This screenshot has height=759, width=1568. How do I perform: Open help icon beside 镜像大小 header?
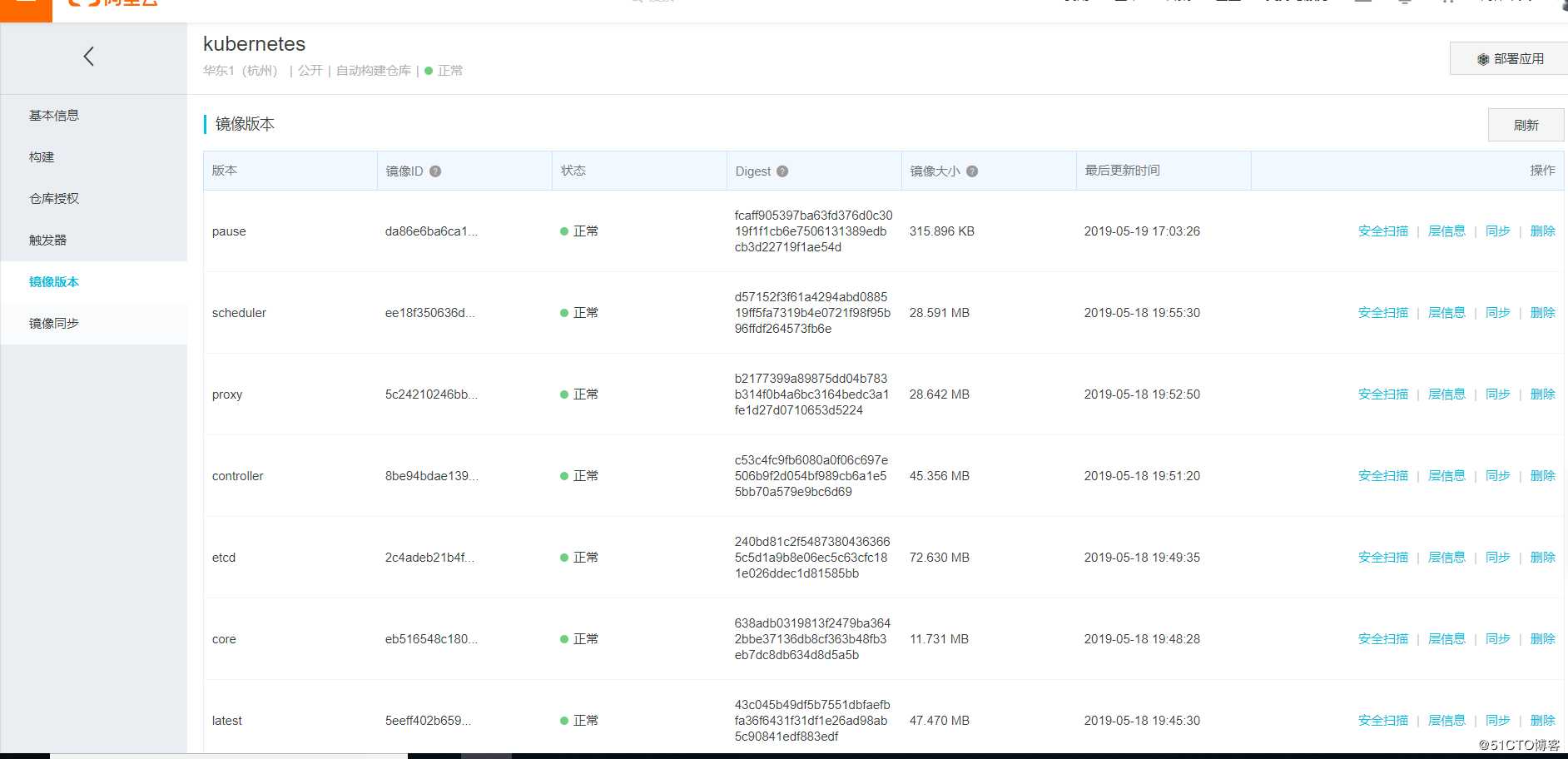point(972,171)
